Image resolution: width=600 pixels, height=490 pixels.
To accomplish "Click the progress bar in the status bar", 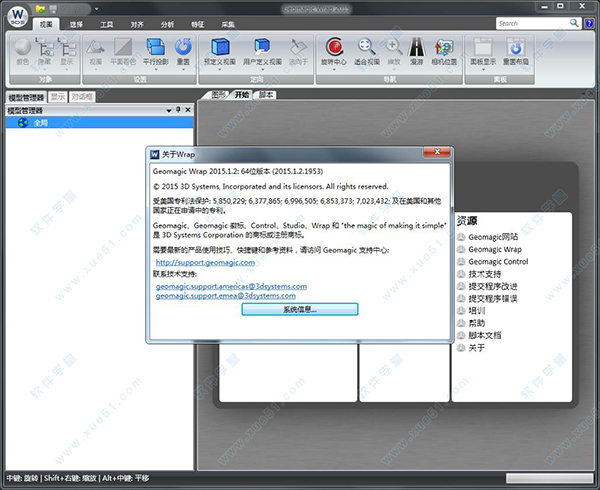I will (x=549, y=478).
